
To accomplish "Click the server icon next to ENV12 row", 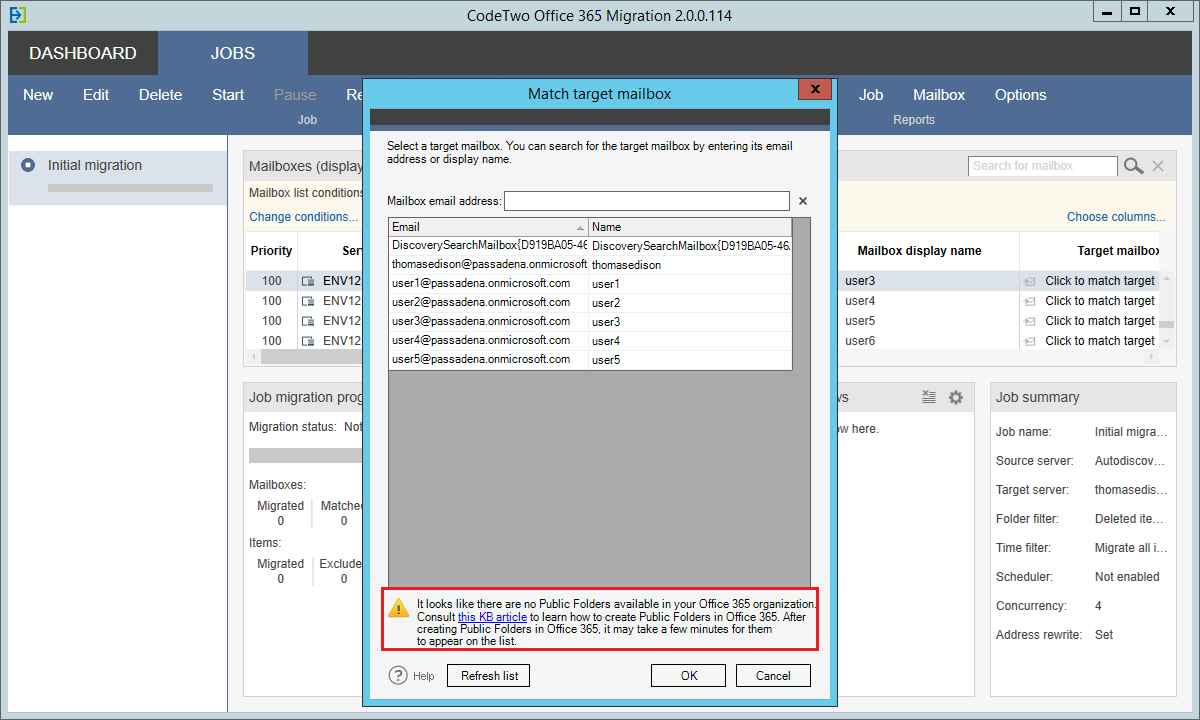I will point(308,282).
